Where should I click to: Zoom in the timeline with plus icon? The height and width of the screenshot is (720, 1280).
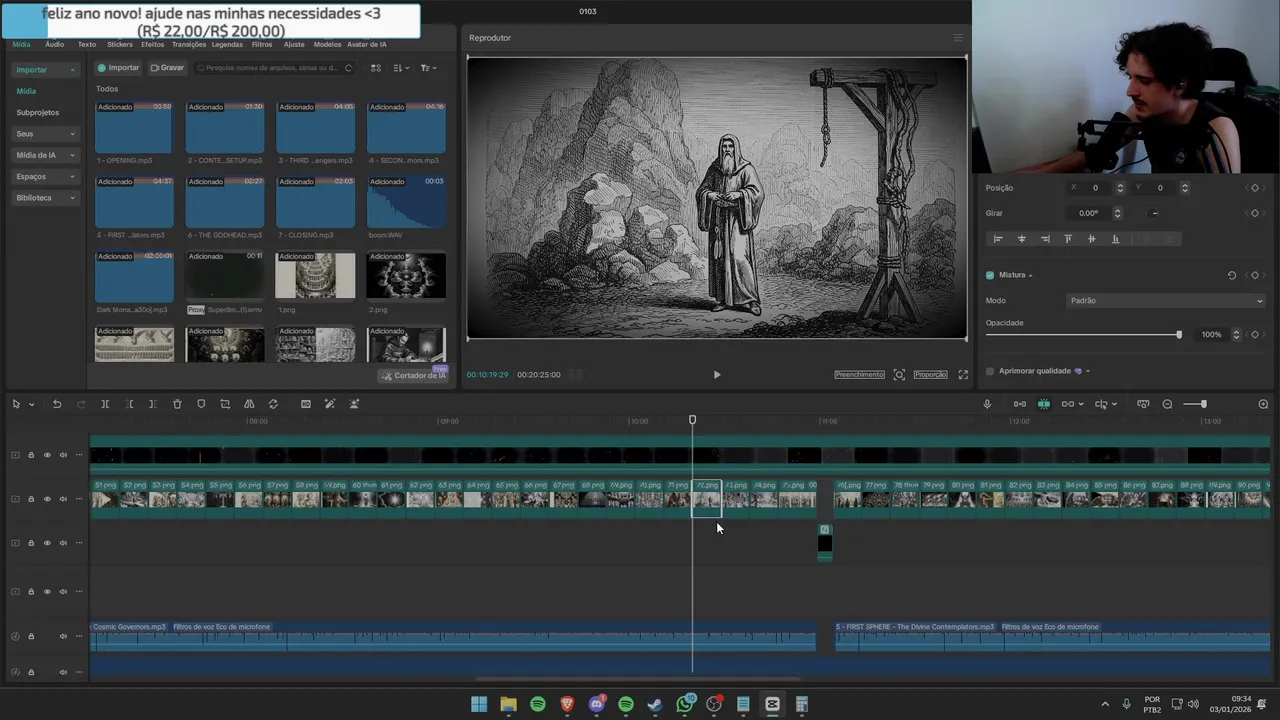[x=1263, y=404]
